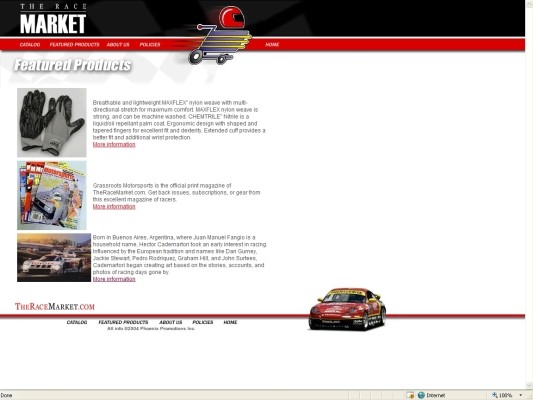The width and height of the screenshot is (533, 400).
Task: Open About Us in the footer links
Action: coord(171,322)
